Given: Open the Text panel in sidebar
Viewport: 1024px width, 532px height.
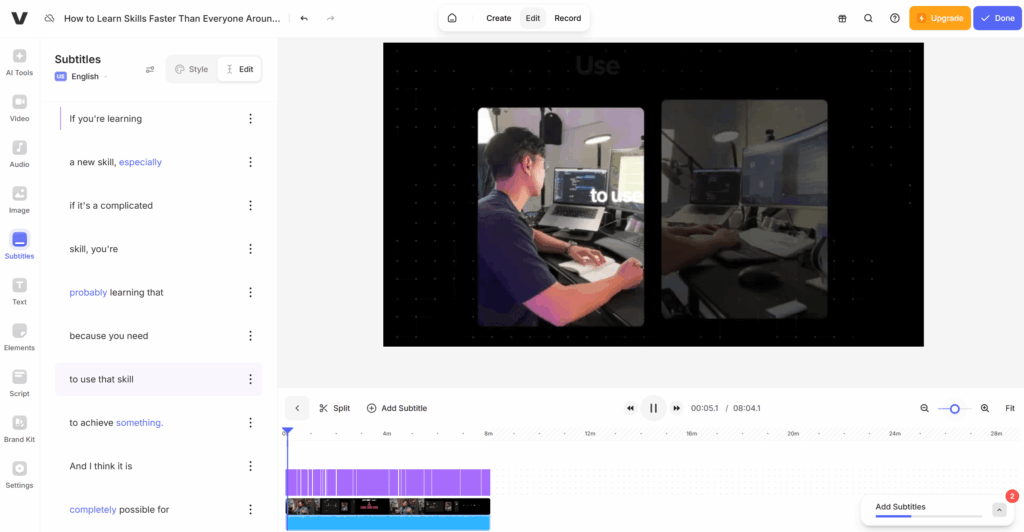Looking at the screenshot, I should 20,291.
